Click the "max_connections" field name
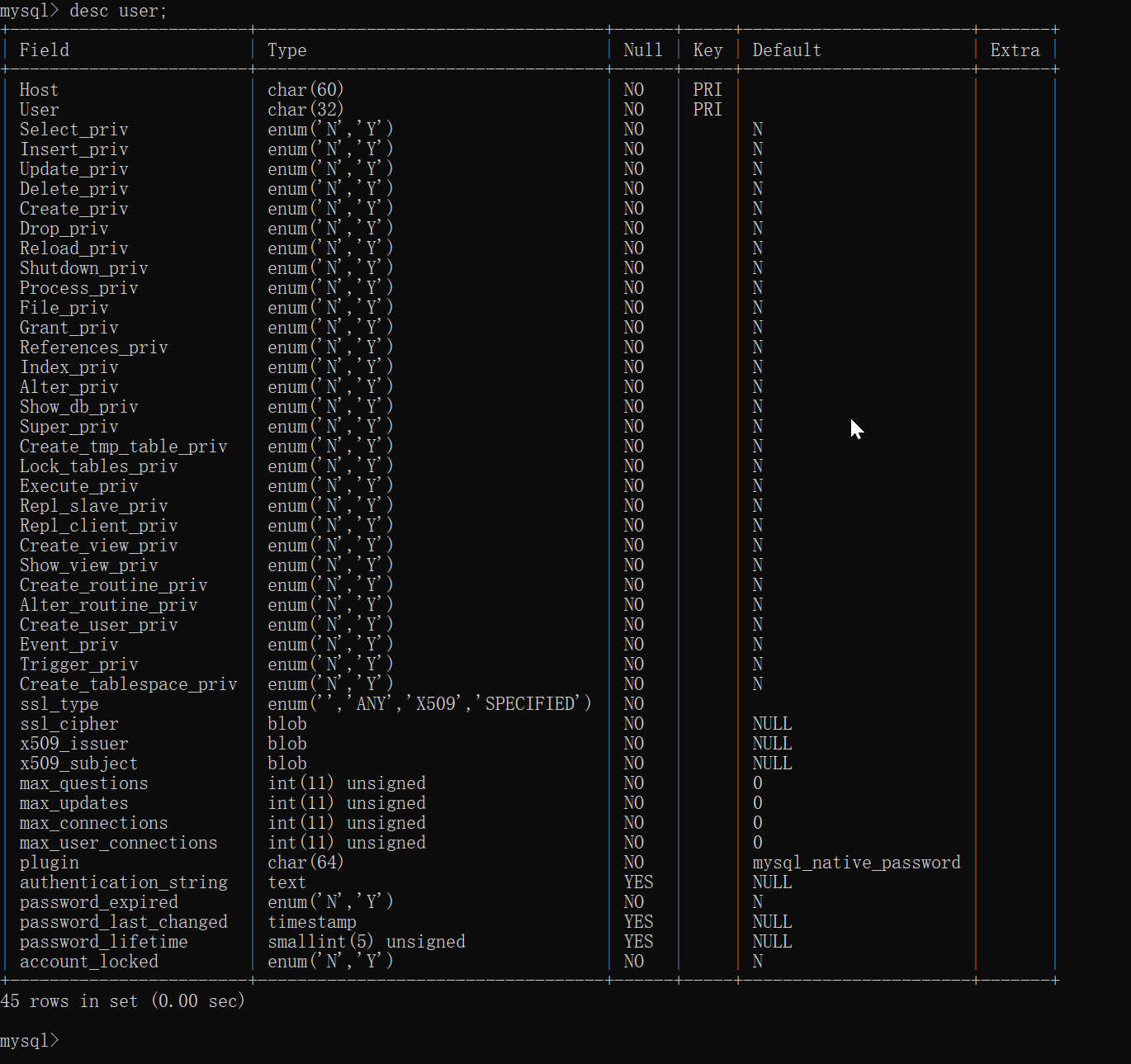This screenshot has width=1131, height=1064. pos(94,823)
